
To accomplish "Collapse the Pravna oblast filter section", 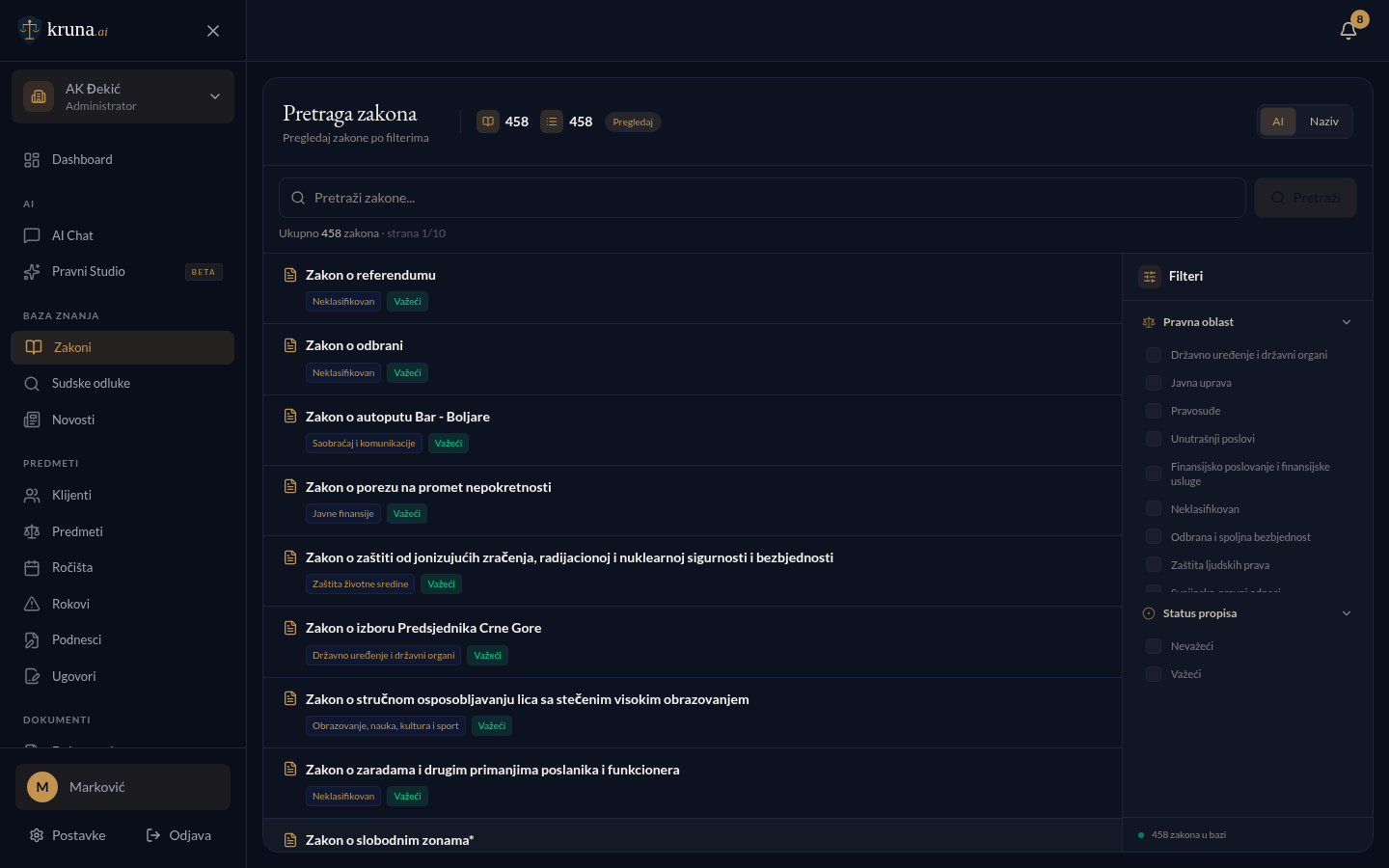I will point(1347,322).
